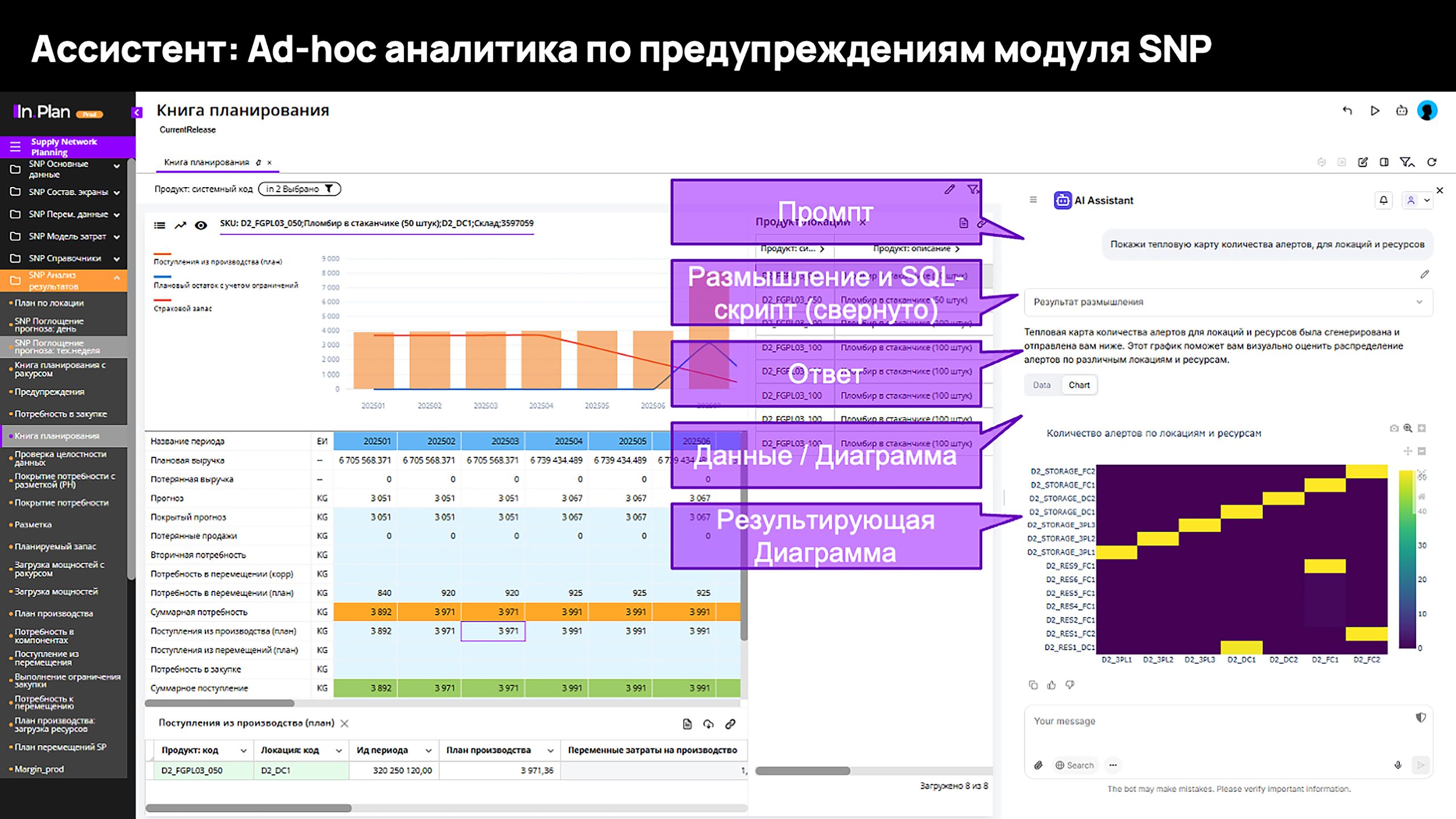Toggle the eye visibility icon above chart
1456x819 pixels.
click(201, 225)
